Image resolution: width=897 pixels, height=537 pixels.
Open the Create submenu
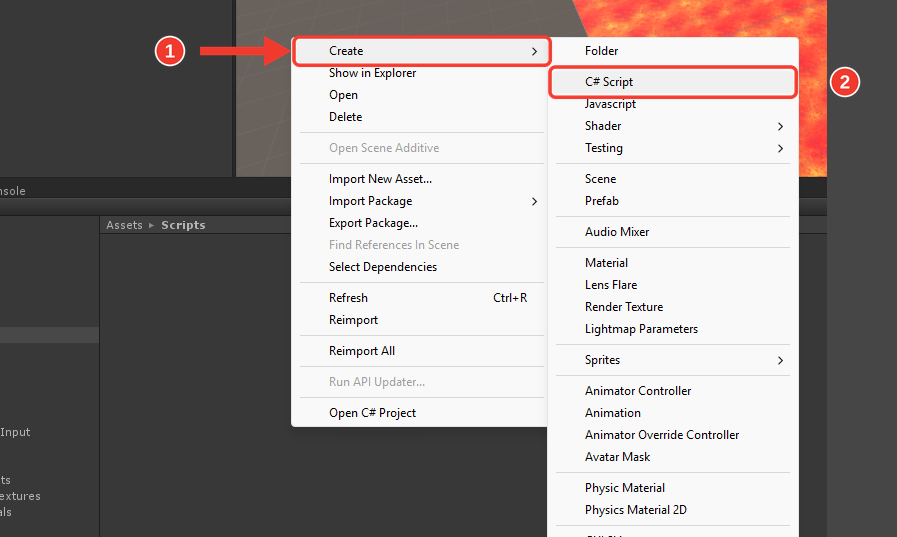pyautogui.click(x=421, y=51)
